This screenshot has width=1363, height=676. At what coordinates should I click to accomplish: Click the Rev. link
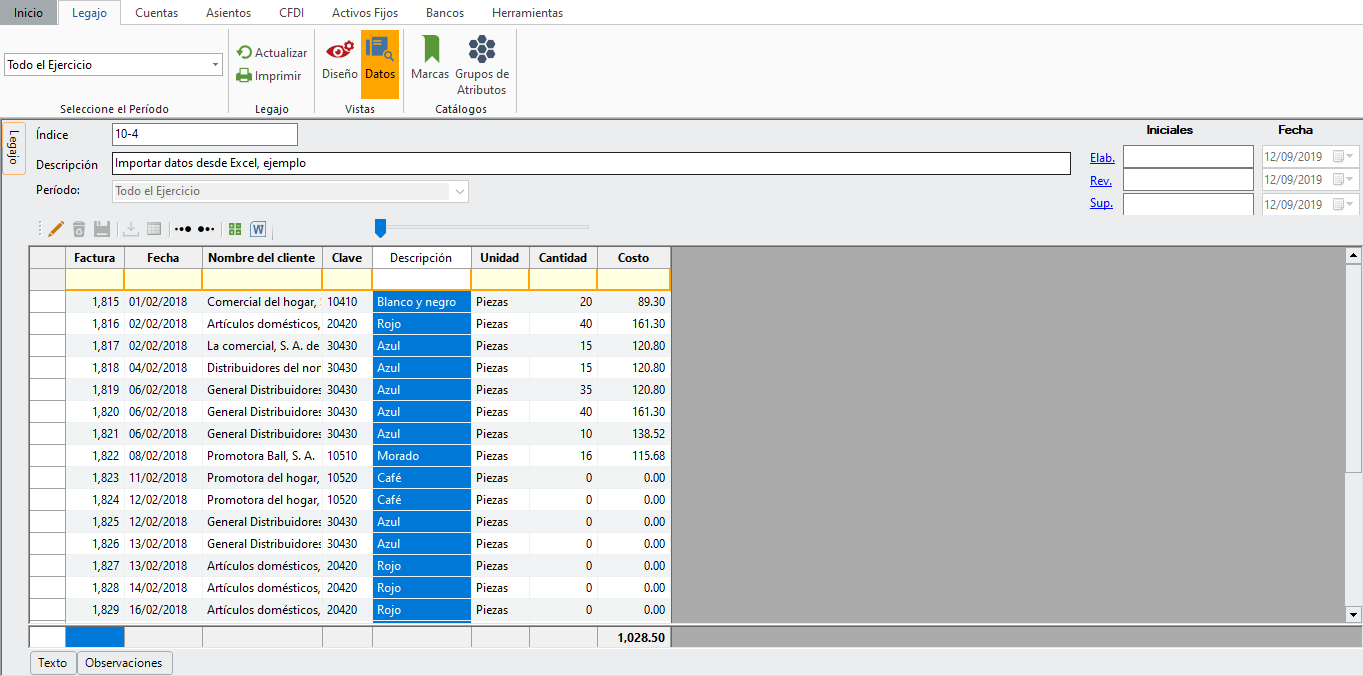(x=1100, y=181)
